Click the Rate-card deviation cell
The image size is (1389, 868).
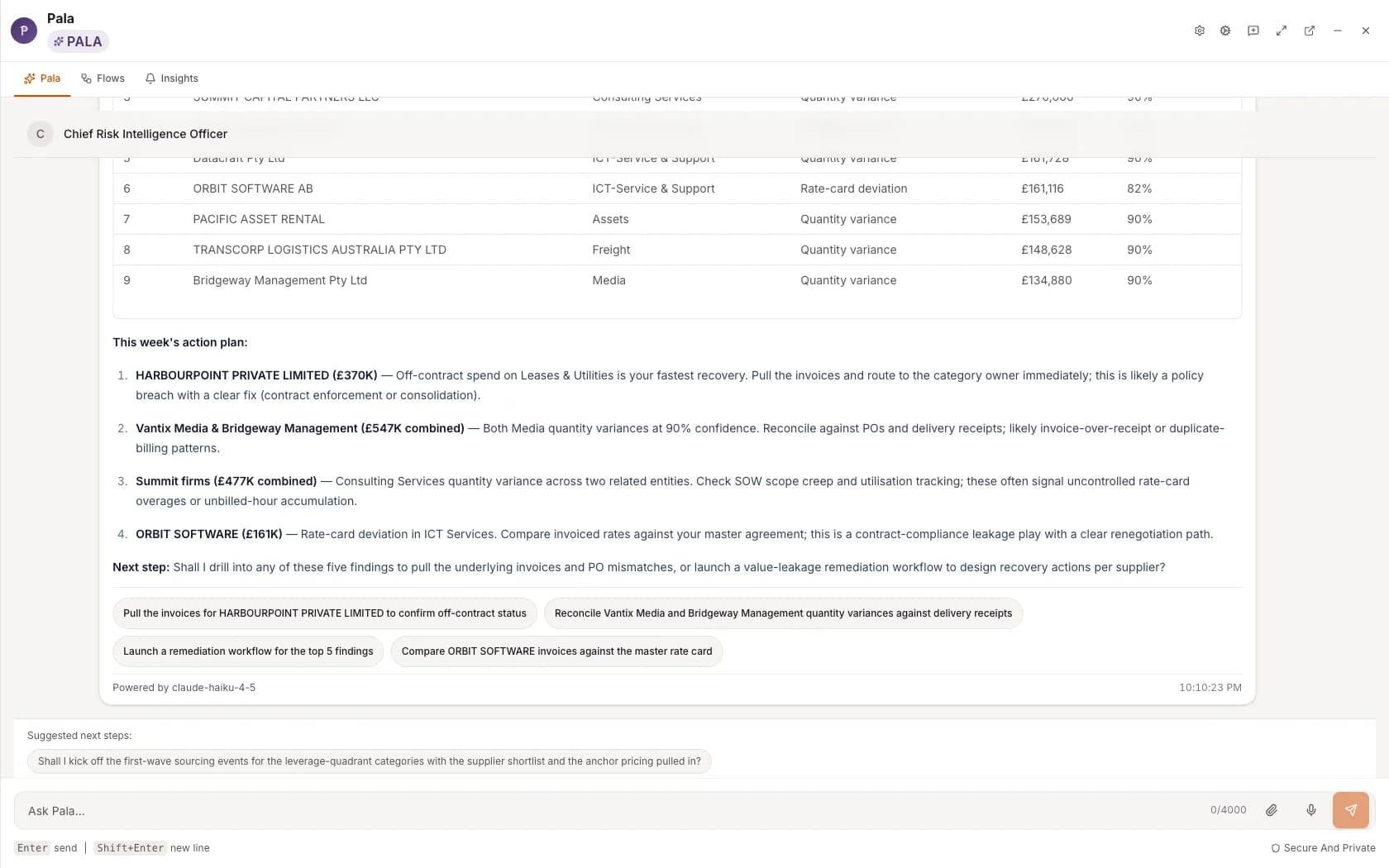tap(853, 188)
